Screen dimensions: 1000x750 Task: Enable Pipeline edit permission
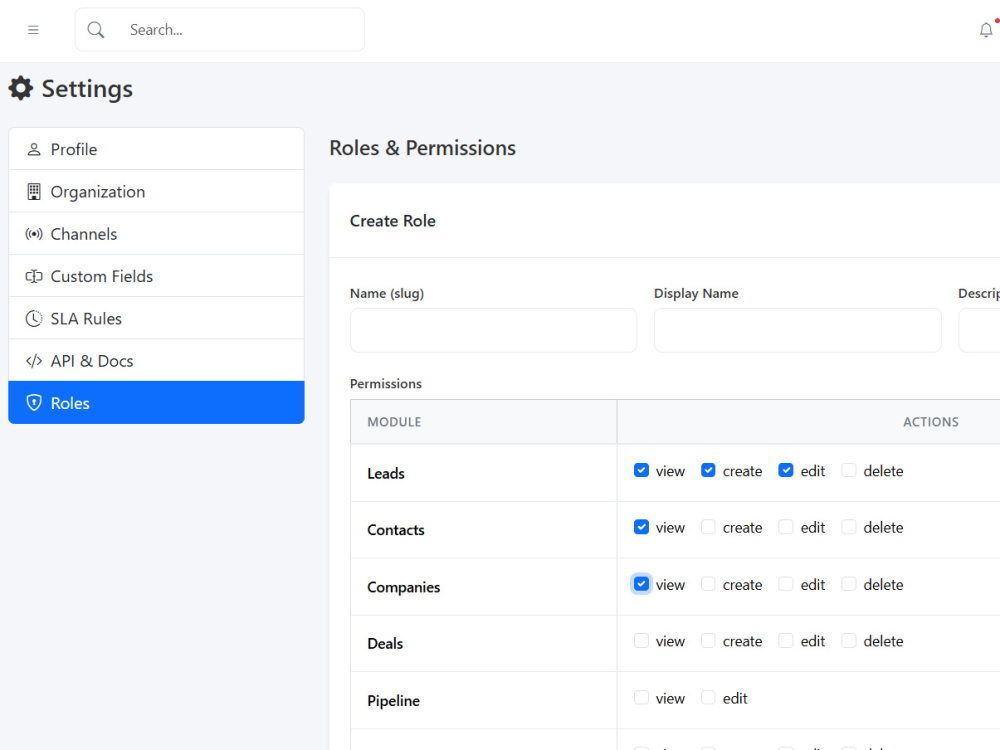pos(708,698)
